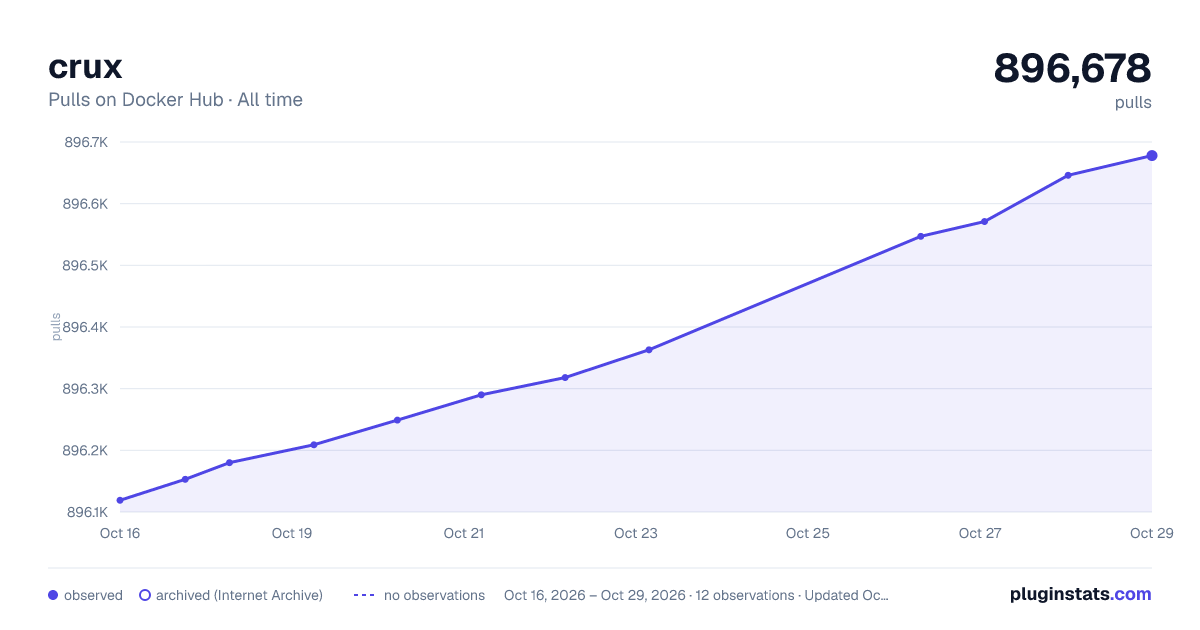Click the Oct 19 x-axis label
Viewport: 1200px width, 630px height.
point(292,533)
